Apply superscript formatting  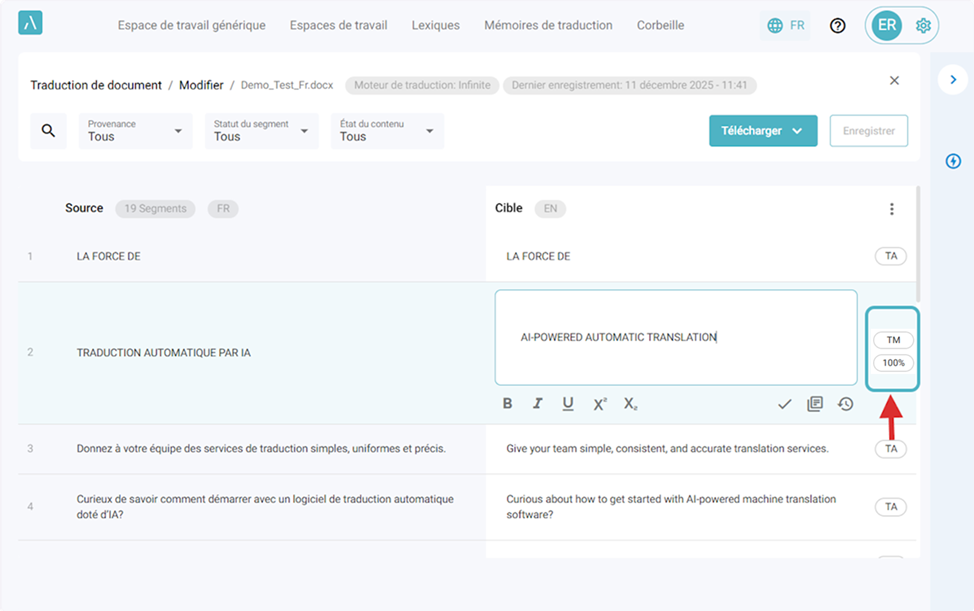pos(600,404)
